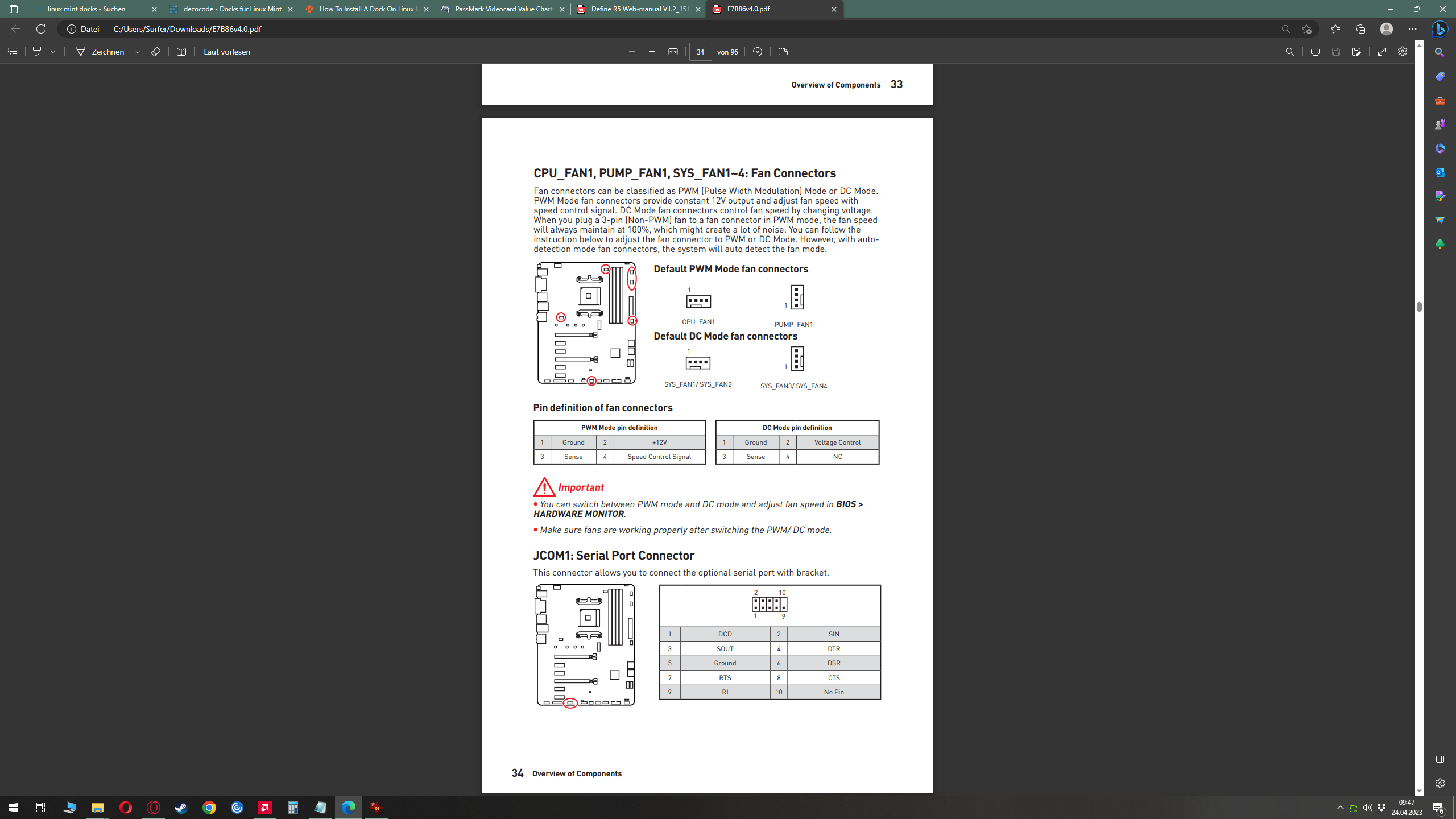Viewport: 1456px width, 819px height.
Task: Click the vertical scrollbar thumb
Action: click(x=1419, y=307)
